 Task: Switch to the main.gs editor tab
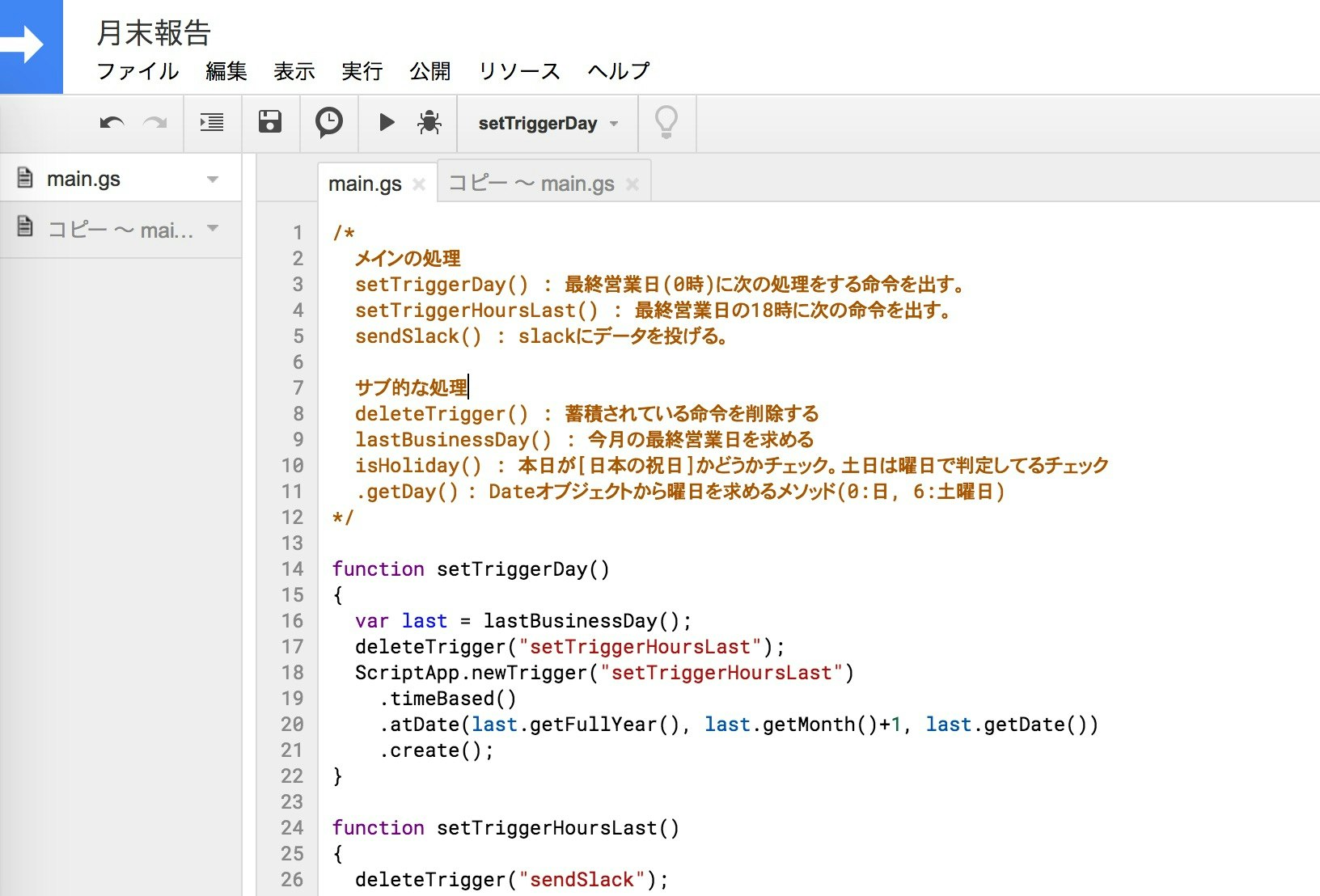point(365,184)
